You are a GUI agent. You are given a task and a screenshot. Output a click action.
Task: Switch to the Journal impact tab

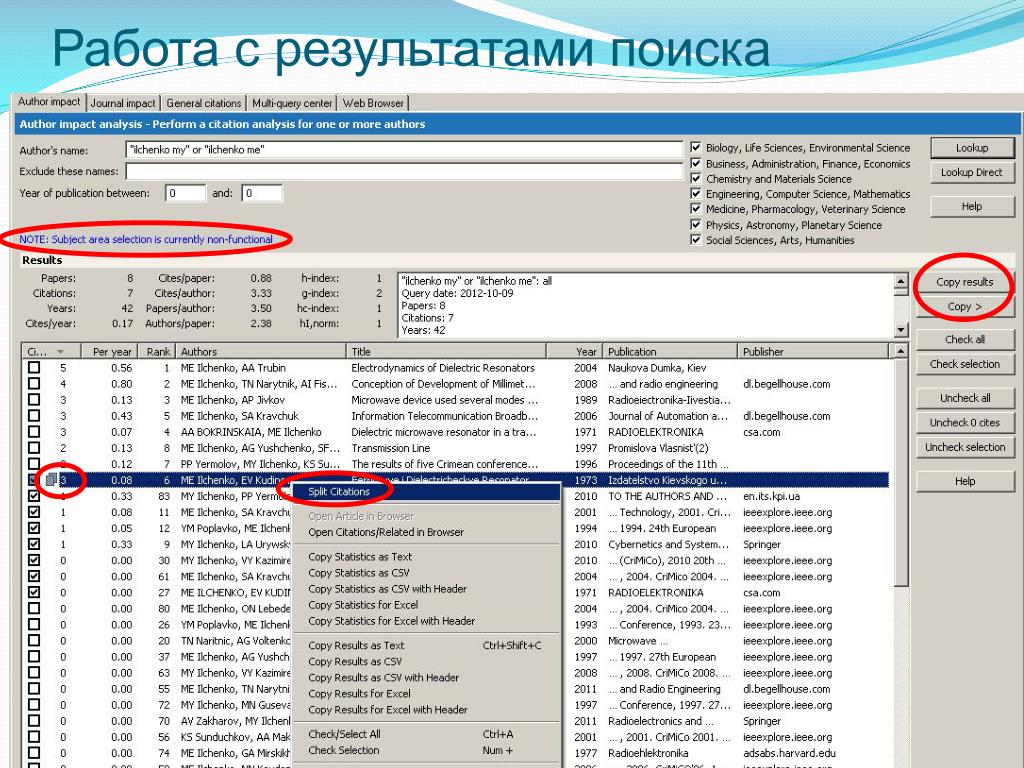(123, 103)
